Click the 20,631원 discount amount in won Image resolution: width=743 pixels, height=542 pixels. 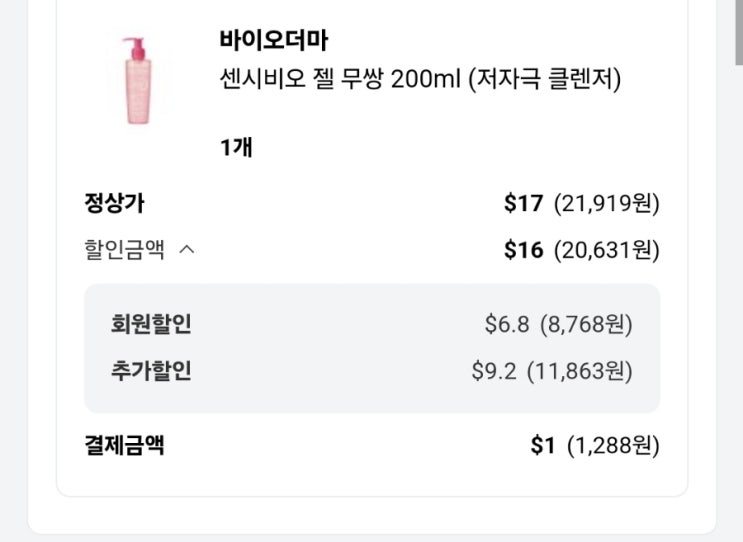click(x=607, y=250)
